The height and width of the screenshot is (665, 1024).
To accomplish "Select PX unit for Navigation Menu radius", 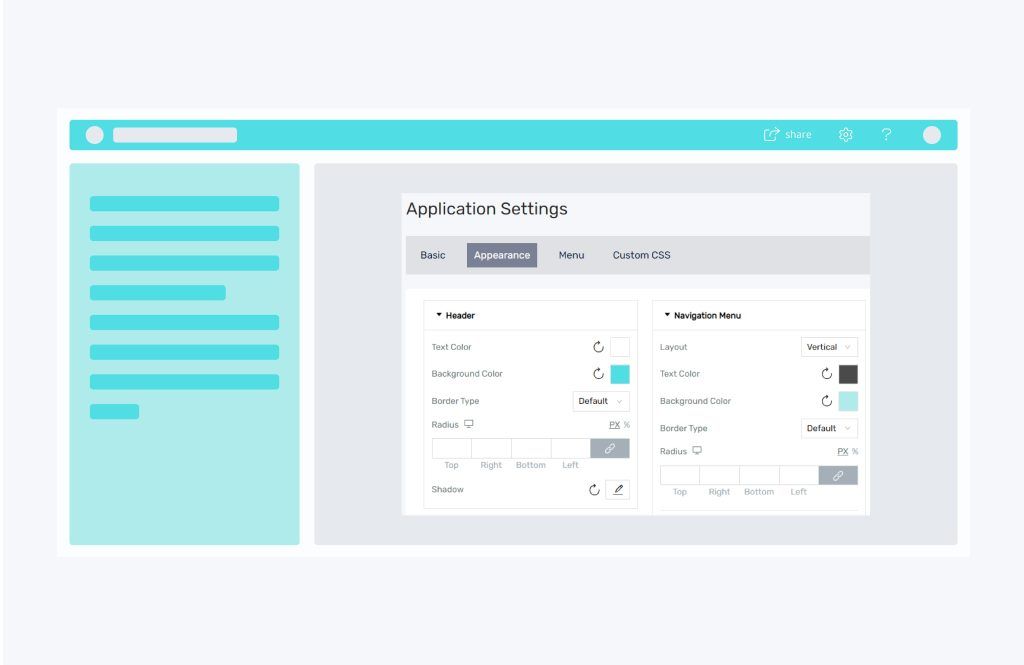I will [842, 451].
